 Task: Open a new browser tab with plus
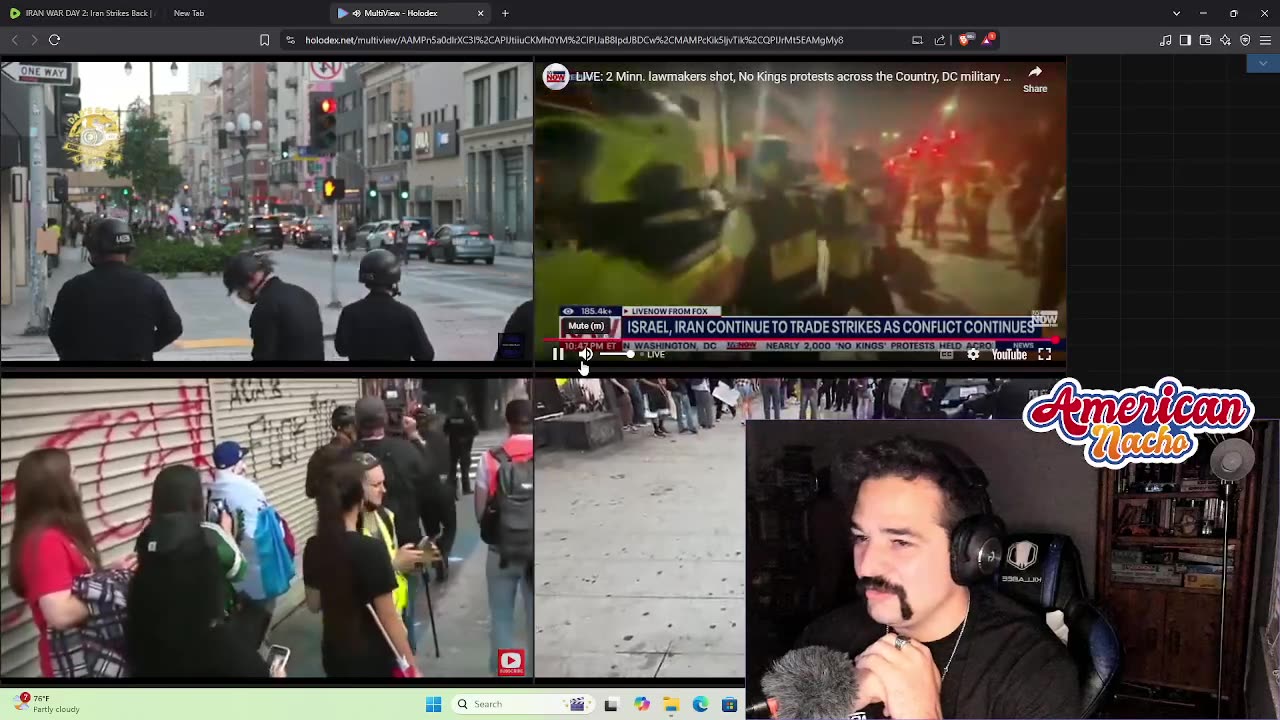505,13
